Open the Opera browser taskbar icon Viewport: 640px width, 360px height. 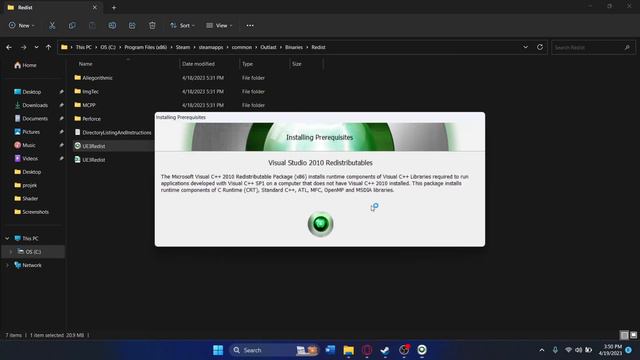point(367,350)
